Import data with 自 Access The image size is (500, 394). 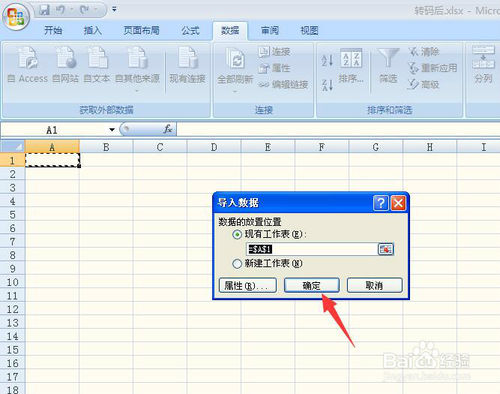[28, 65]
